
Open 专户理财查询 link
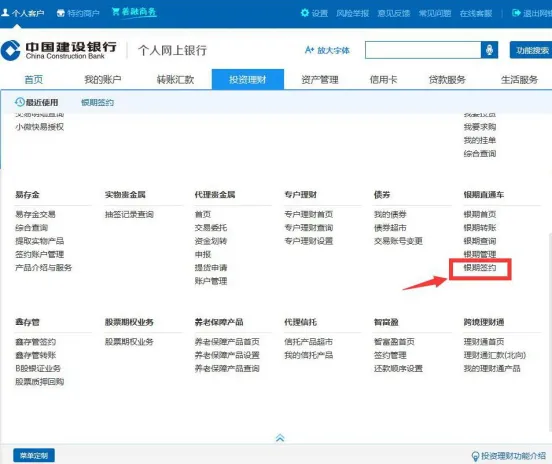coord(309,227)
